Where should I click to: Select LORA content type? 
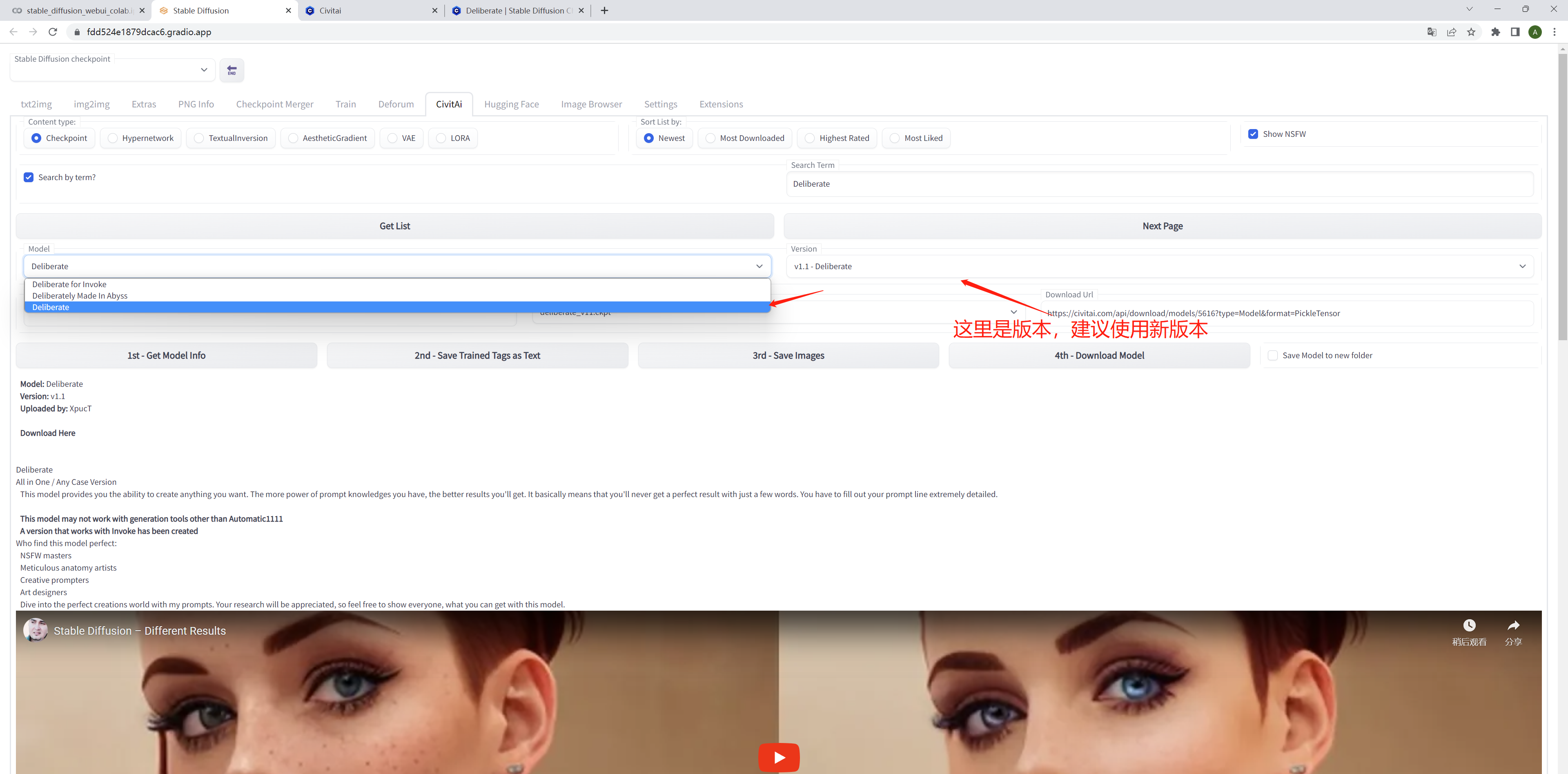[453, 138]
